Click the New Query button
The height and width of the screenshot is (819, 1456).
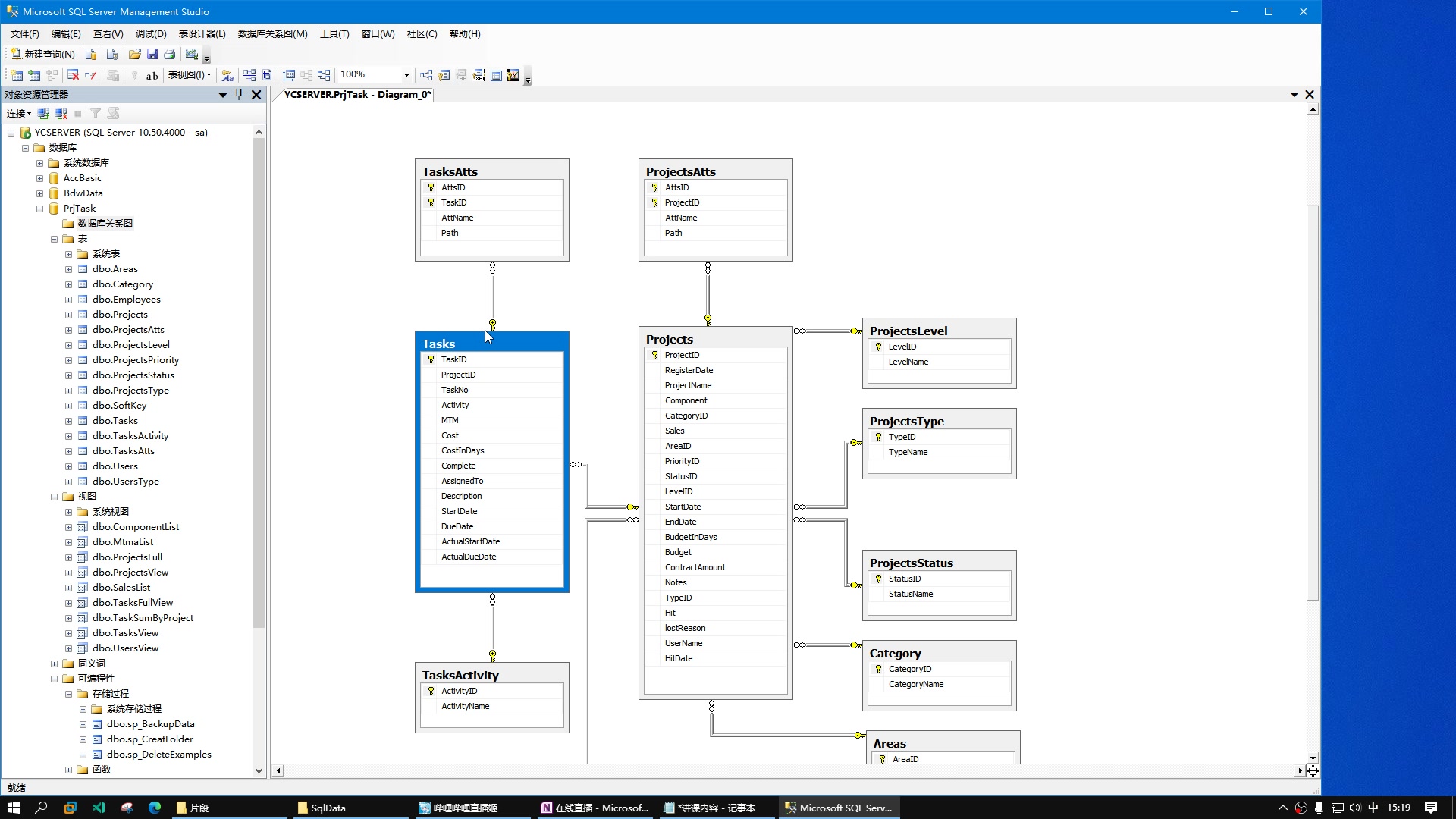pyautogui.click(x=43, y=54)
